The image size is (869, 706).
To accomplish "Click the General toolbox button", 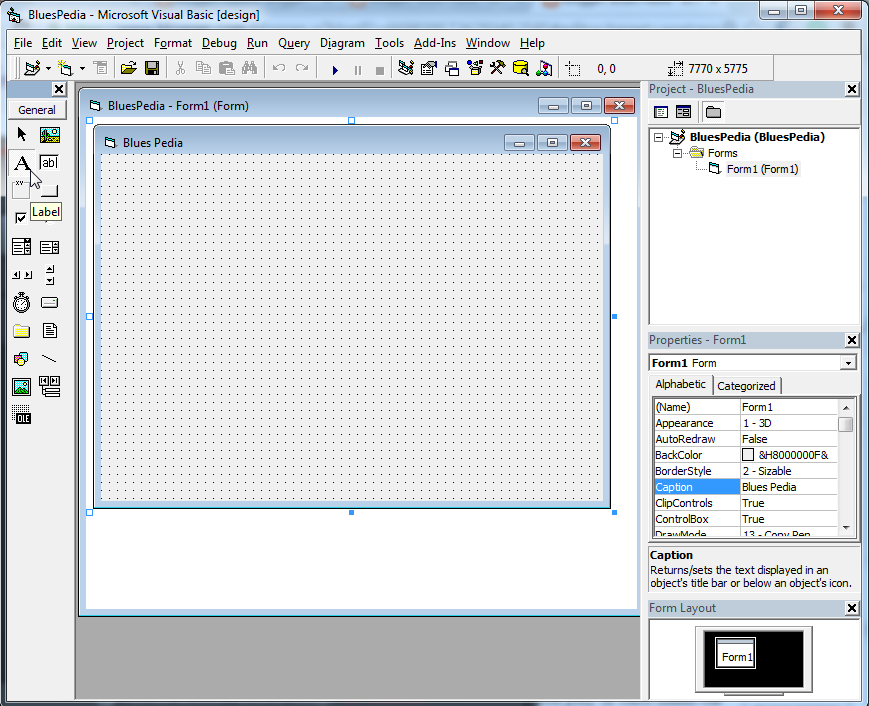I will click(x=37, y=109).
